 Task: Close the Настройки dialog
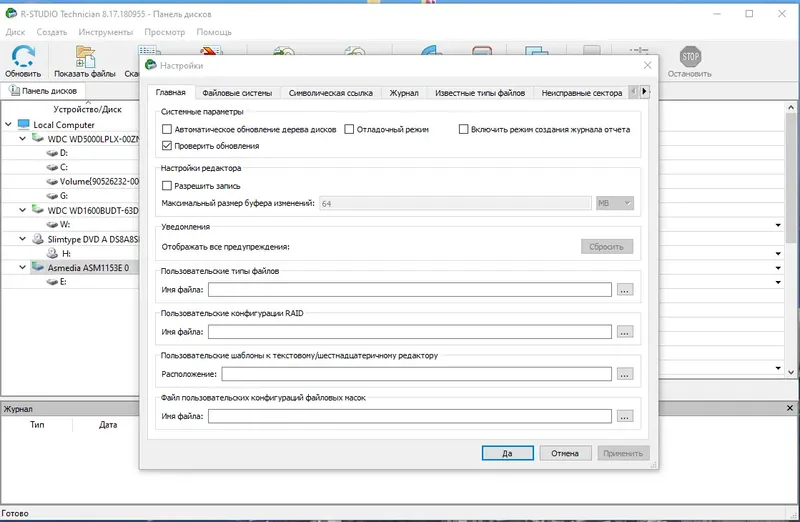pos(647,65)
